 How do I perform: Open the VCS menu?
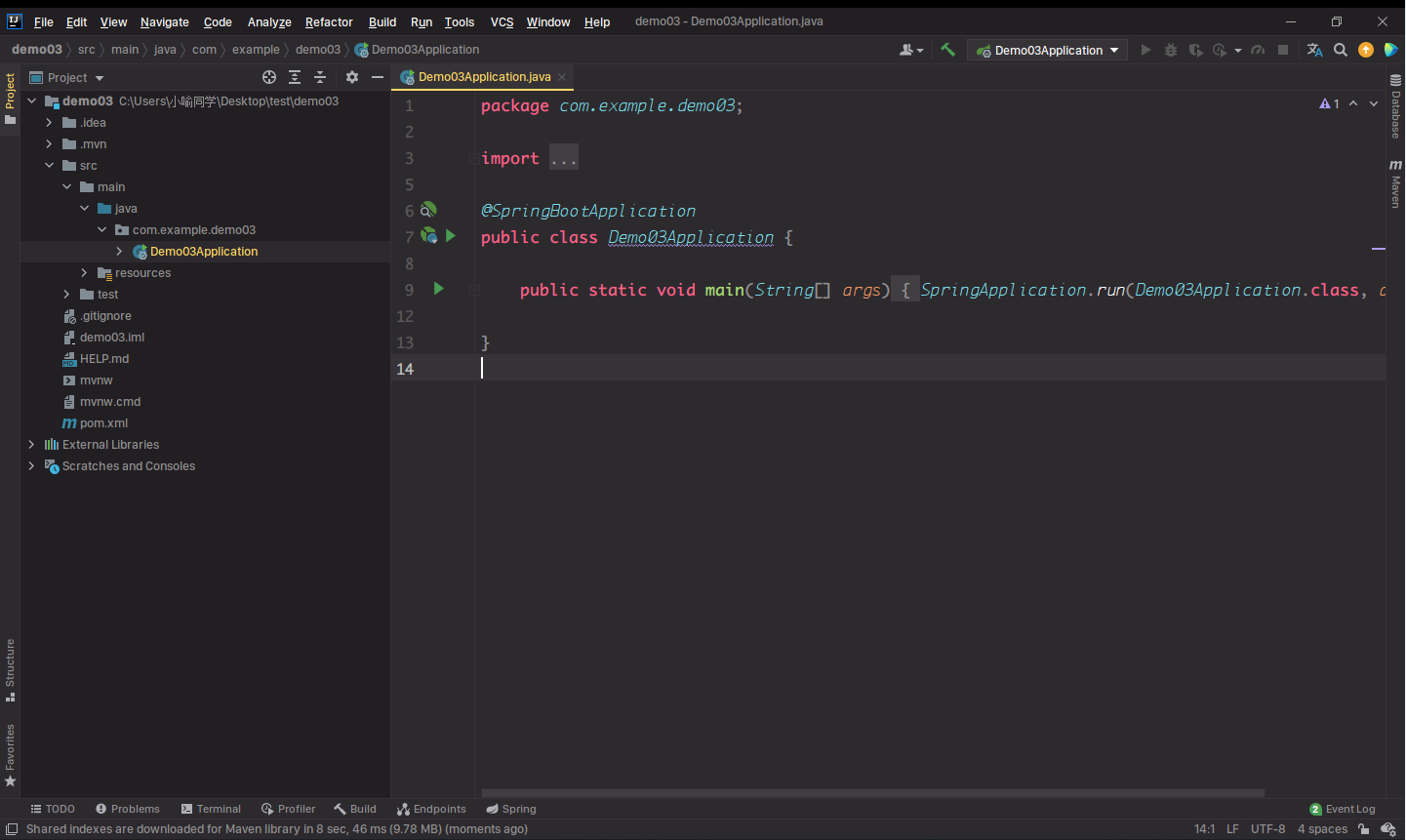click(x=502, y=21)
